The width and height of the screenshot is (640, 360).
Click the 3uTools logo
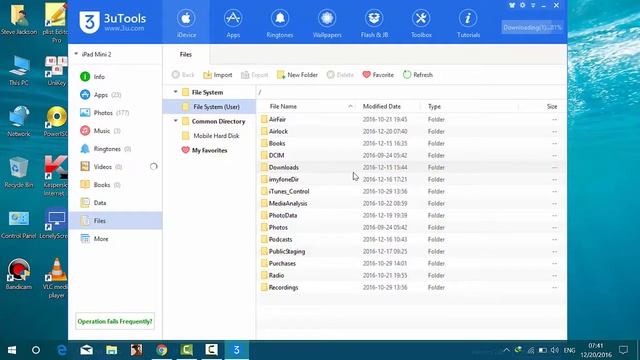click(113, 22)
